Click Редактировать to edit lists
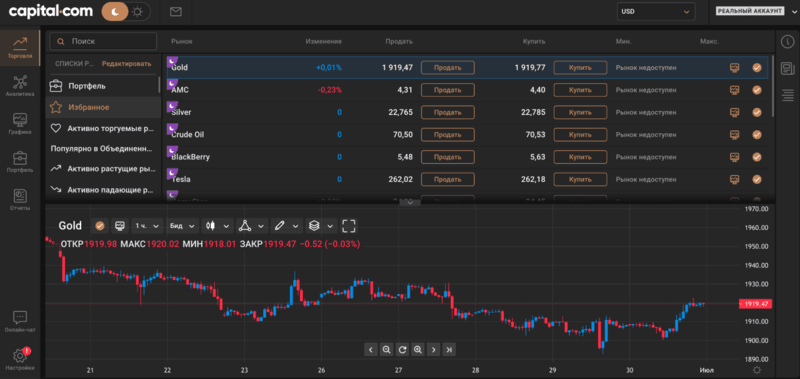This screenshot has height=379, width=800. [127, 64]
